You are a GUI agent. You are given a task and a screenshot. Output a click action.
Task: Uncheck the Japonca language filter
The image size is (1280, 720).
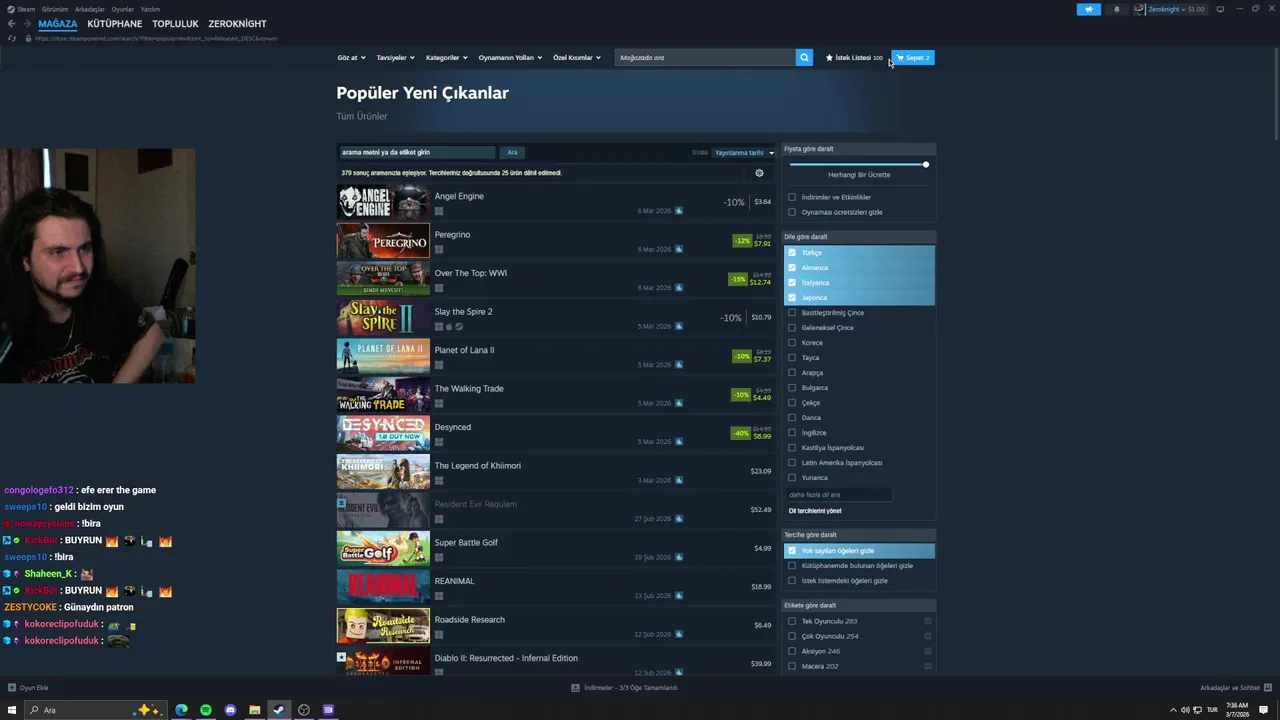pyautogui.click(x=792, y=298)
